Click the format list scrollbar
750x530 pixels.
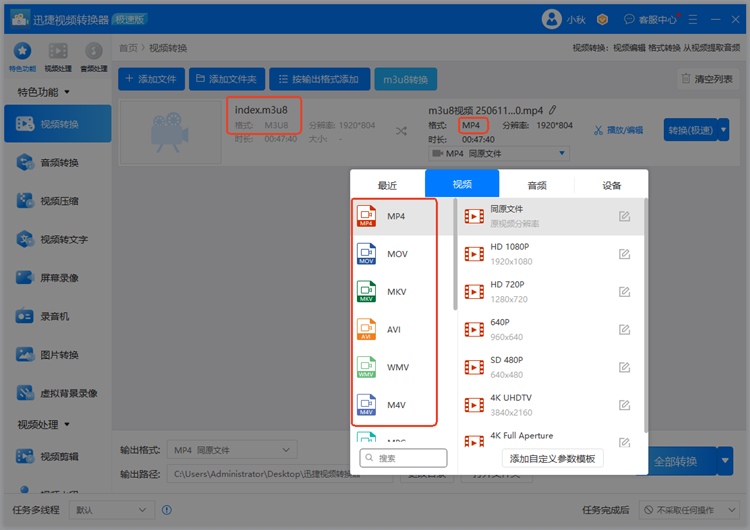point(455,254)
